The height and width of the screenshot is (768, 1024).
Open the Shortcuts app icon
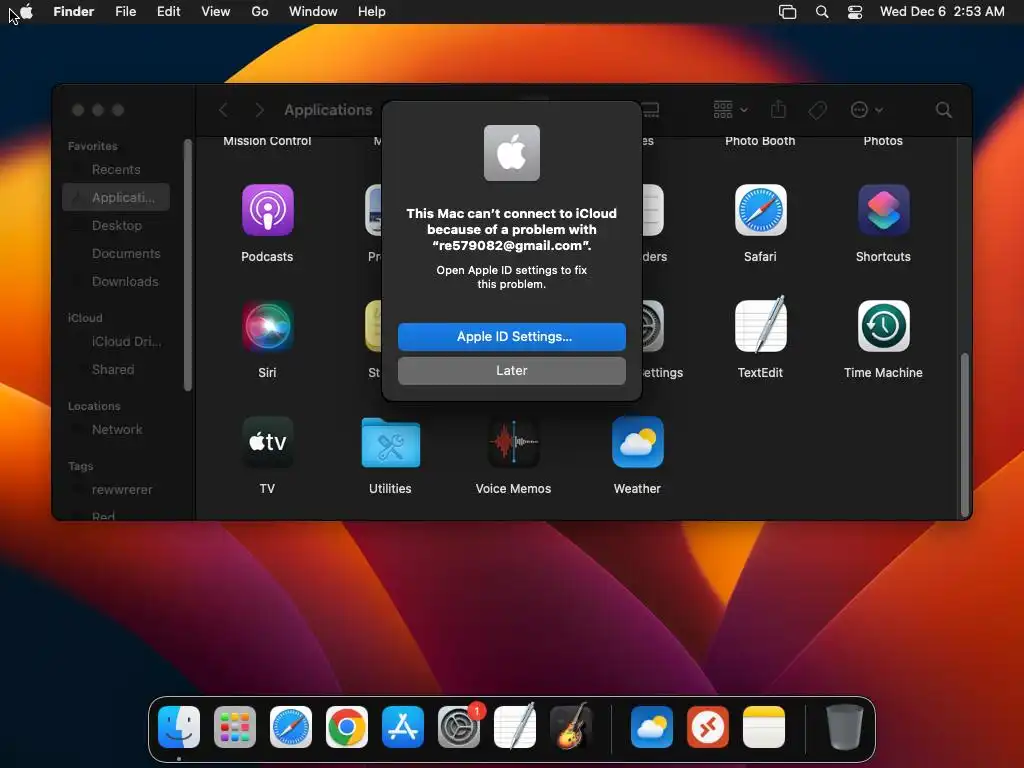[883, 210]
